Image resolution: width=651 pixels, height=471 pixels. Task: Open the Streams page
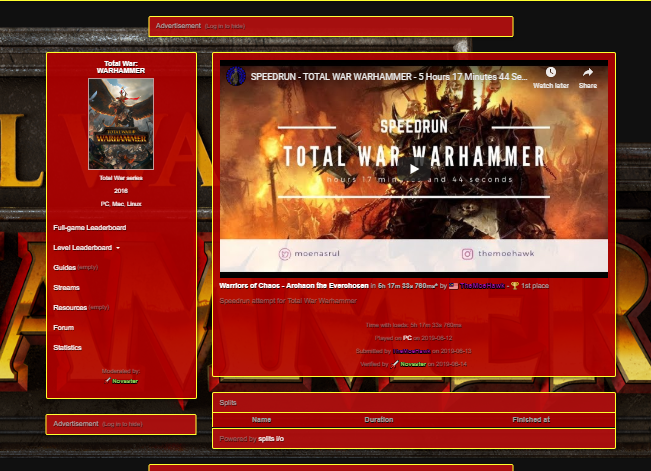(x=66, y=287)
